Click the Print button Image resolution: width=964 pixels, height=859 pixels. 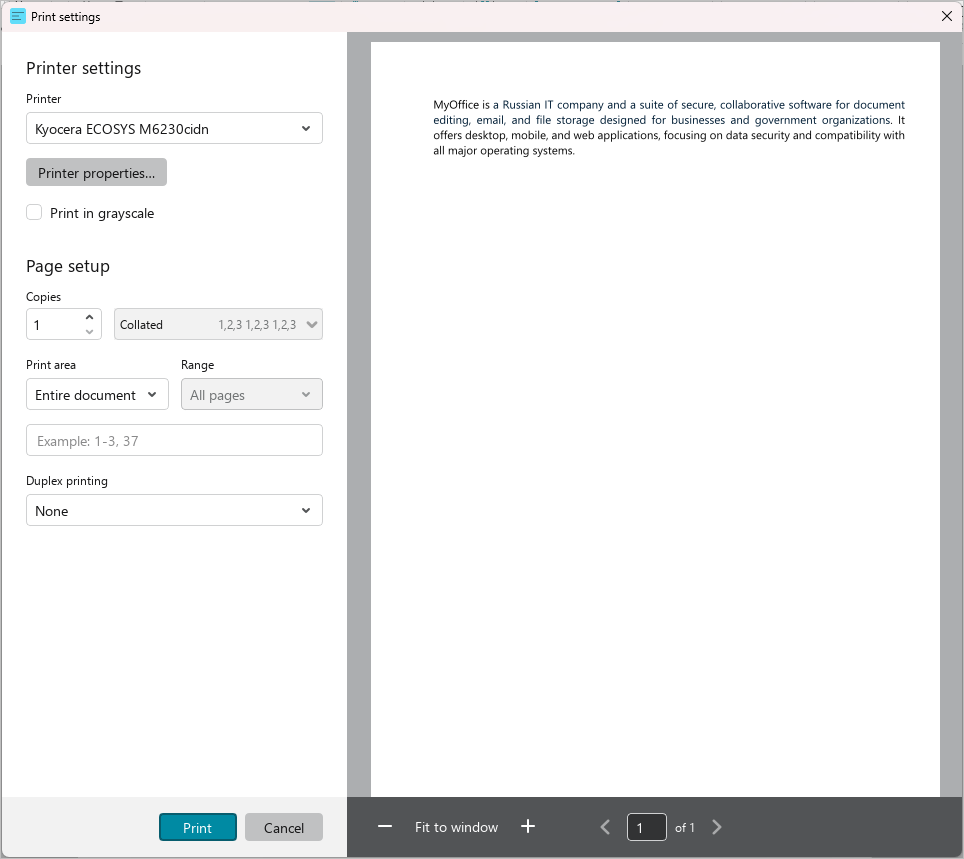pyautogui.click(x=197, y=827)
